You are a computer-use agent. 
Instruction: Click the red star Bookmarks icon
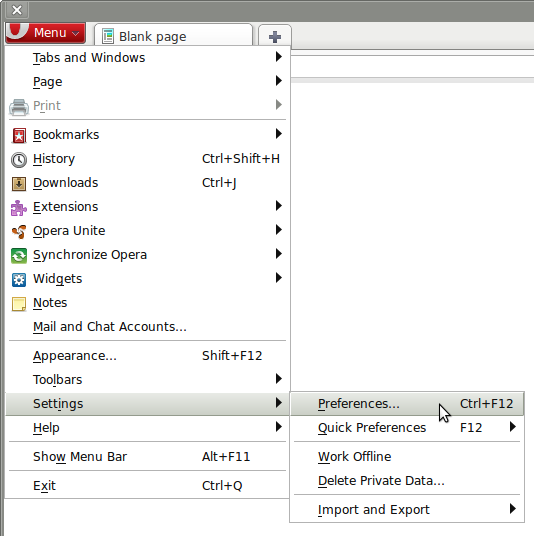point(19,135)
